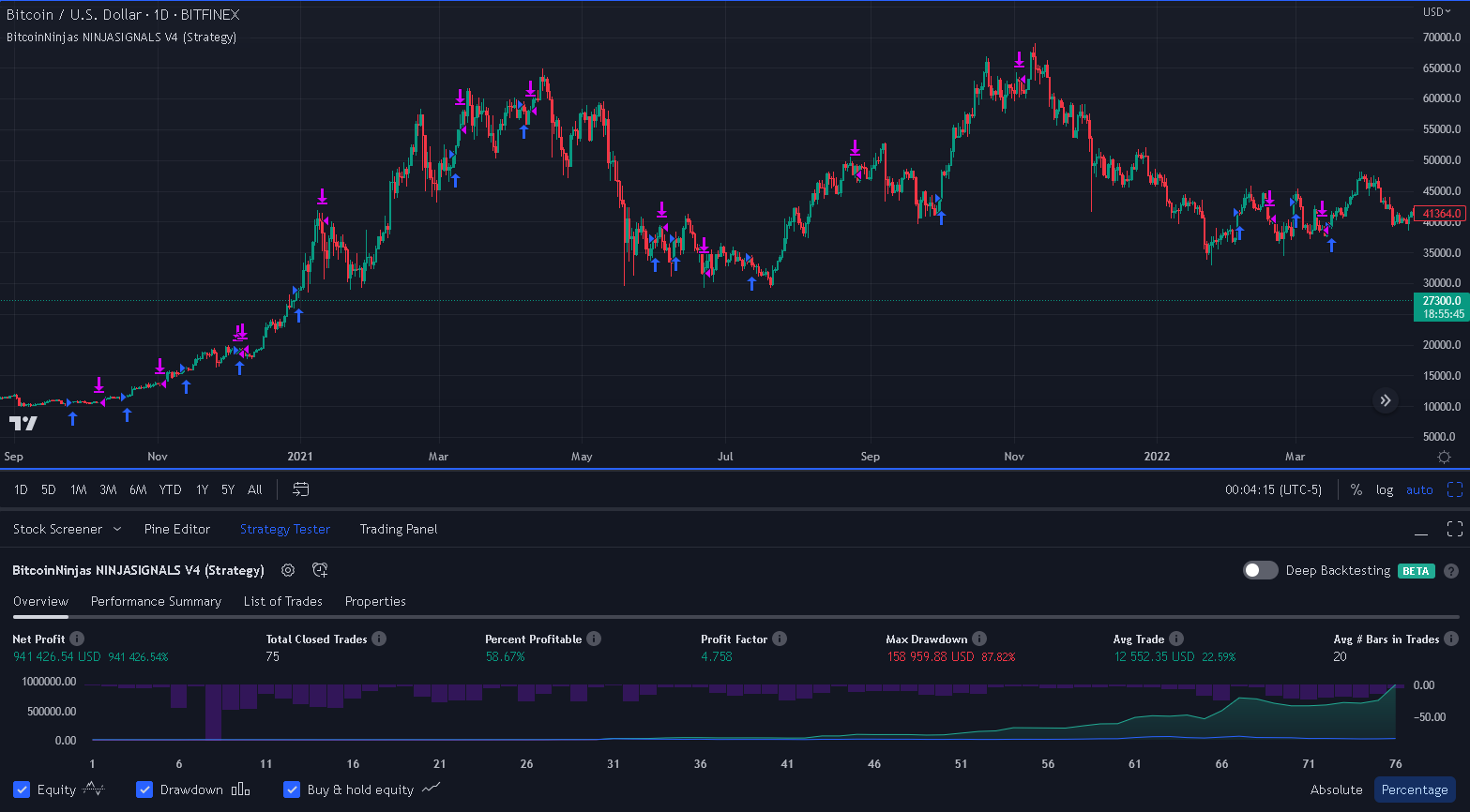
Task: Click the Max Drawdown info icon
Action: [x=979, y=639]
